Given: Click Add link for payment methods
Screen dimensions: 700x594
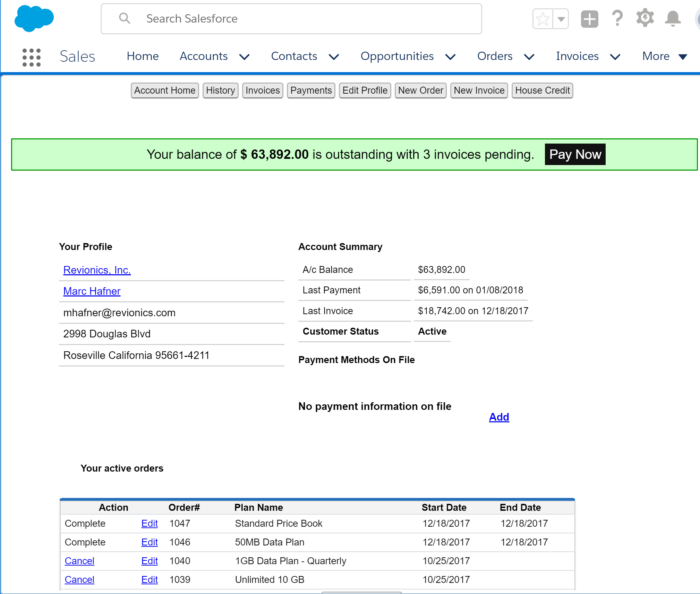Looking at the screenshot, I should coord(499,417).
